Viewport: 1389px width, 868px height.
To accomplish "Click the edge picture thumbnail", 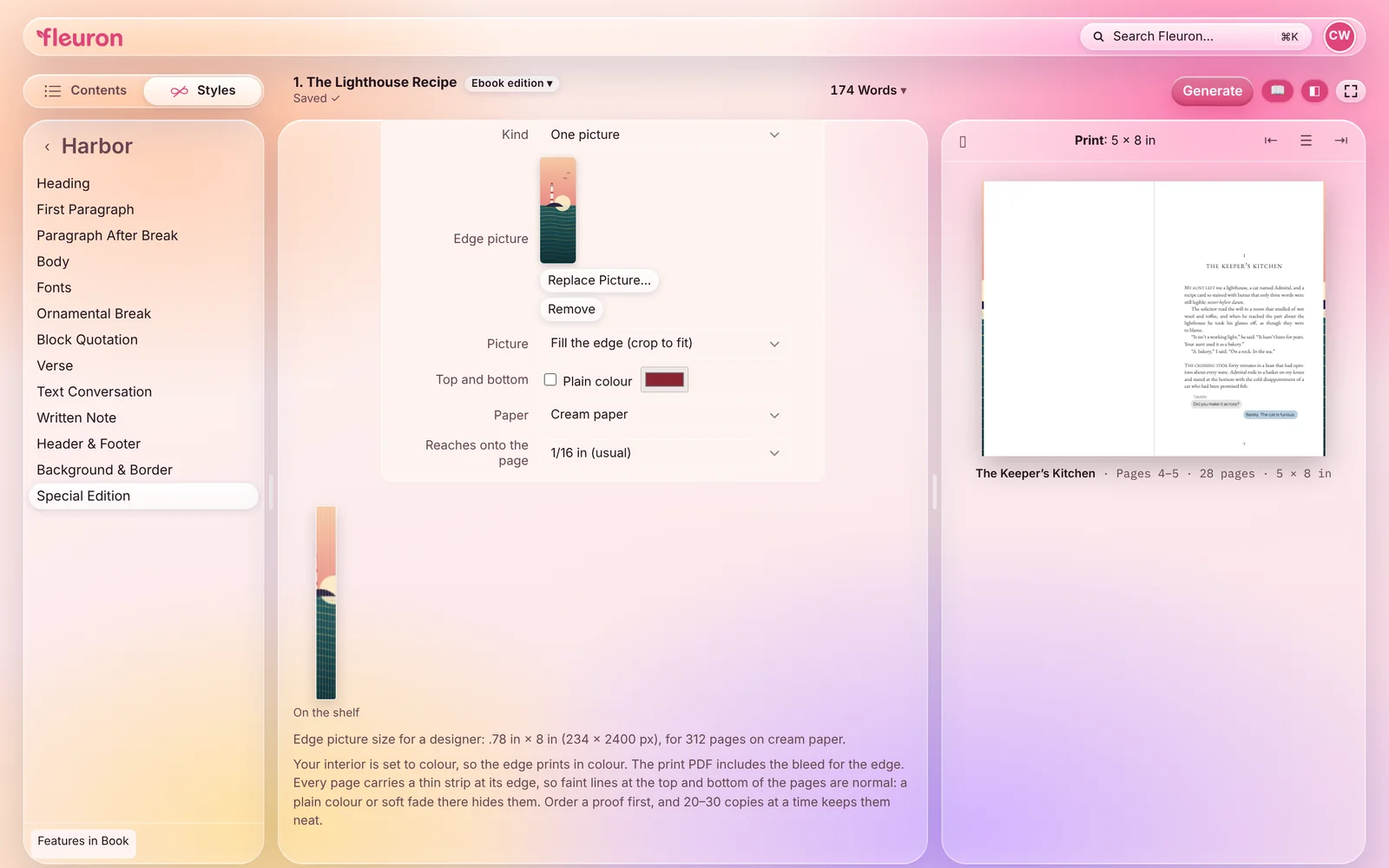I will coord(558,210).
